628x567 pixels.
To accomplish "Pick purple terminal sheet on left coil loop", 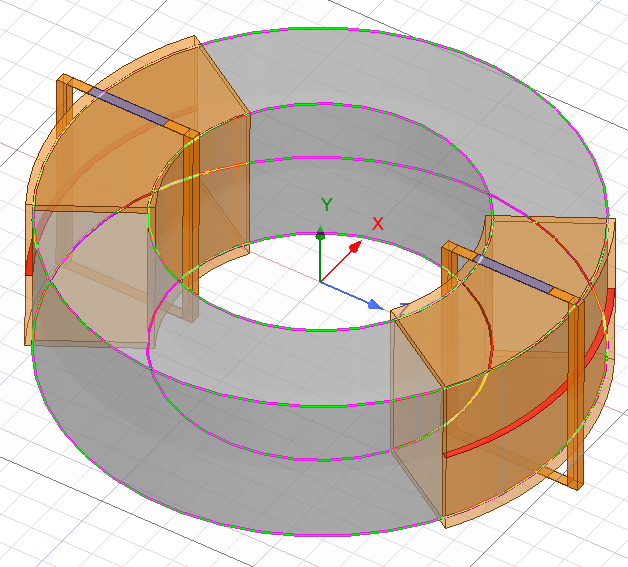I will pos(128,106).
